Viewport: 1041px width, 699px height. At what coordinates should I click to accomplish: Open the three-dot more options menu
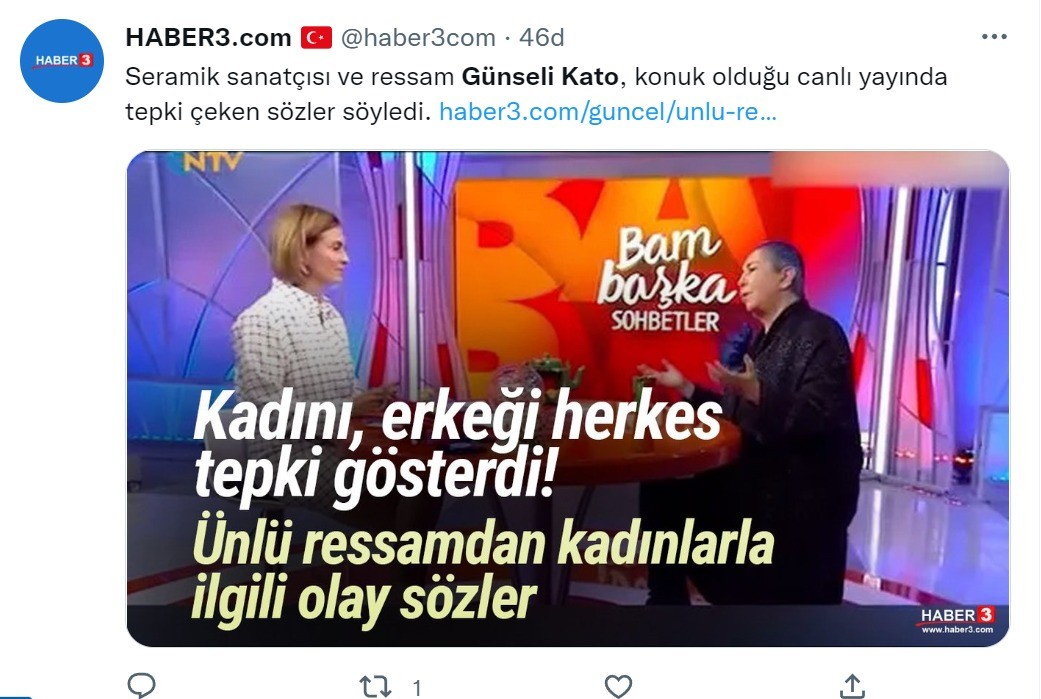(994, 37)
